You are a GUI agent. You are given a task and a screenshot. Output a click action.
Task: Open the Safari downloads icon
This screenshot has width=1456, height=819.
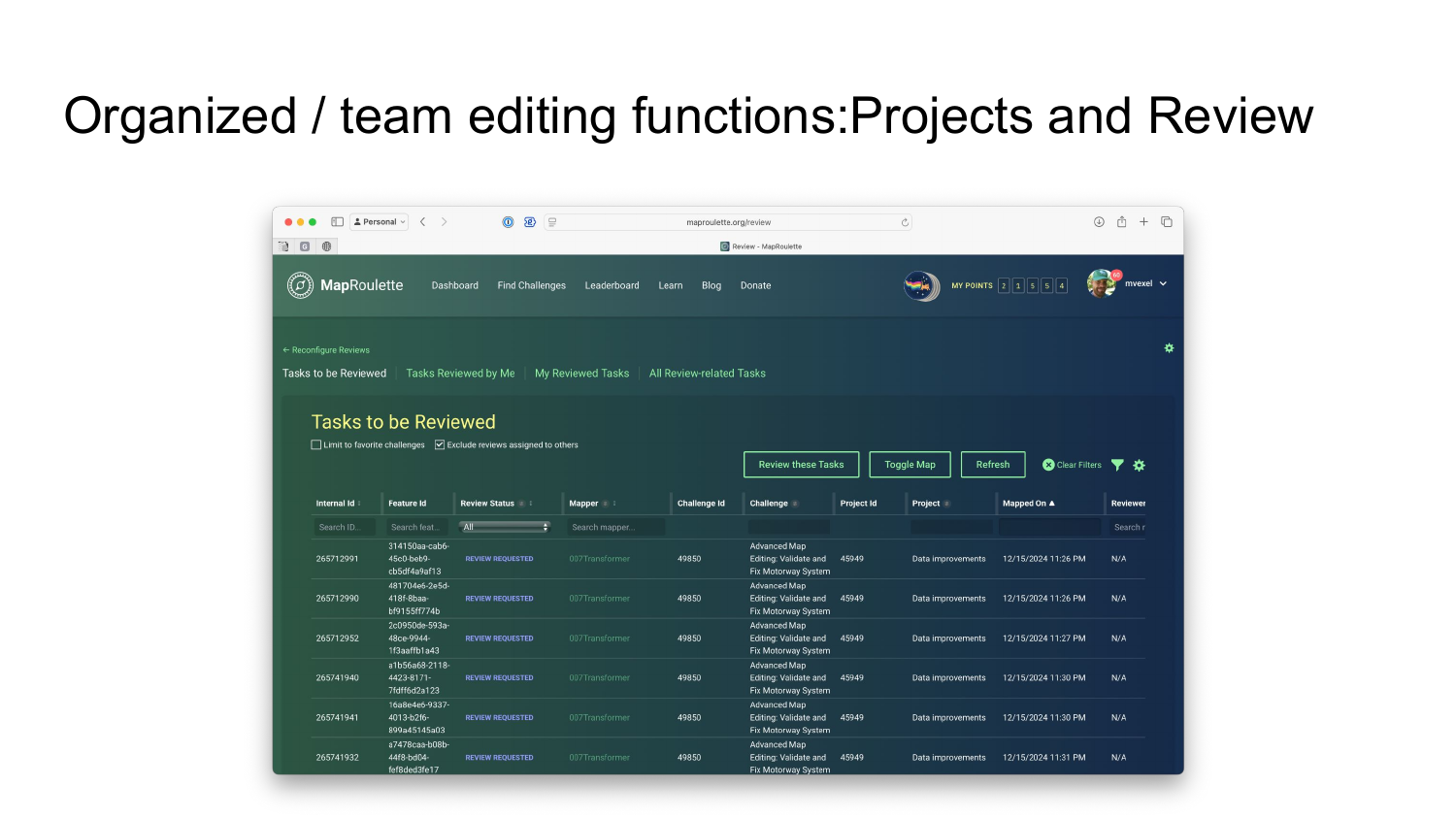point(1099,222)
